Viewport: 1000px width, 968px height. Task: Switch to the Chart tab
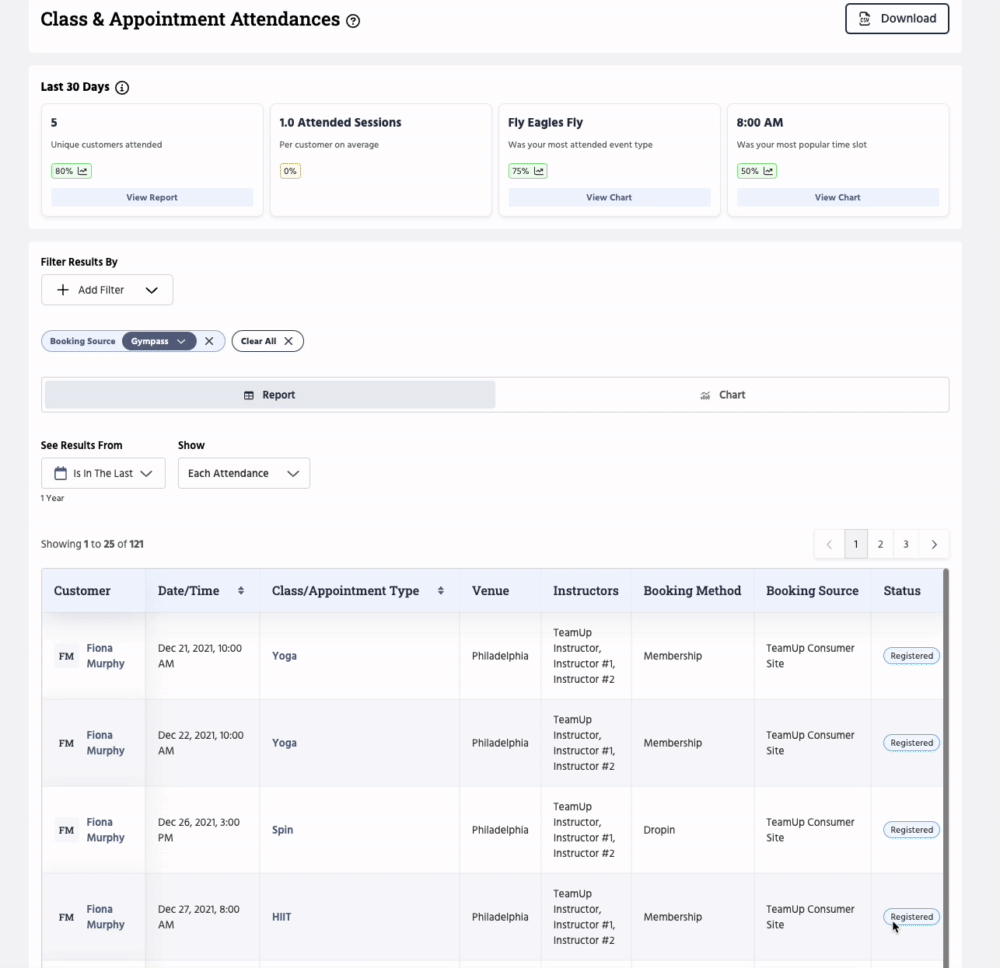click(x=722, y=395)
